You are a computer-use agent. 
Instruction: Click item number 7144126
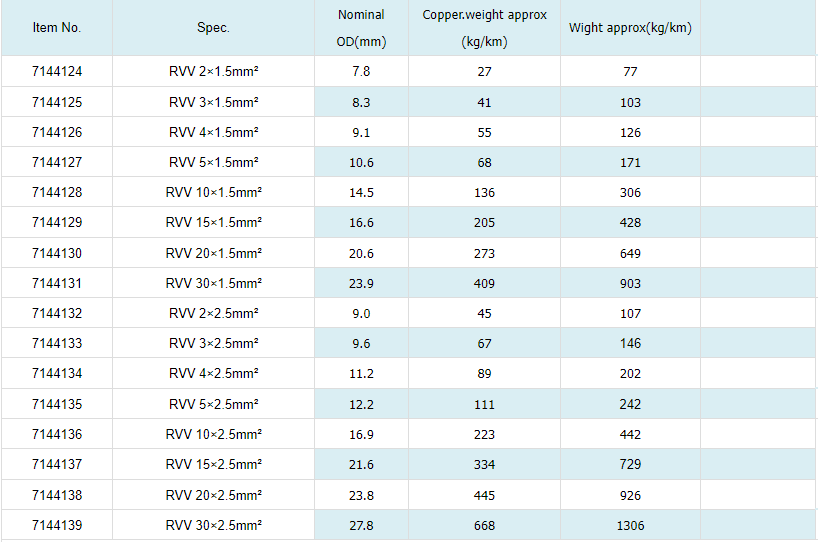coord(57,132)
